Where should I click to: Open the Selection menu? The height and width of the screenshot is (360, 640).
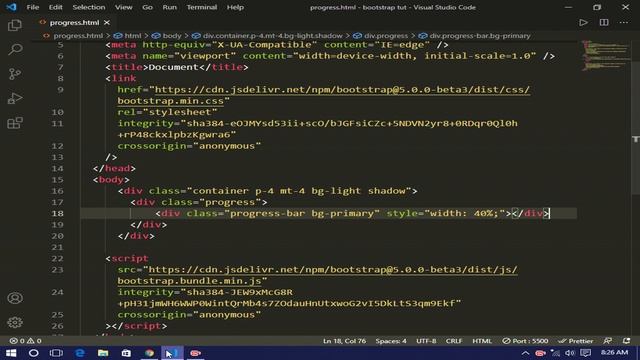pos(89,7)
